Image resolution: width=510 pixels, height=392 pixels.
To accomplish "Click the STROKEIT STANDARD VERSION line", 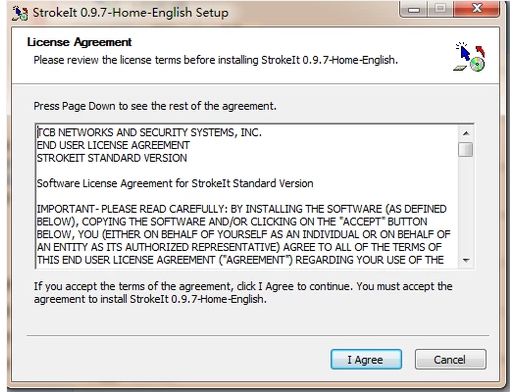I will [112, 158].
